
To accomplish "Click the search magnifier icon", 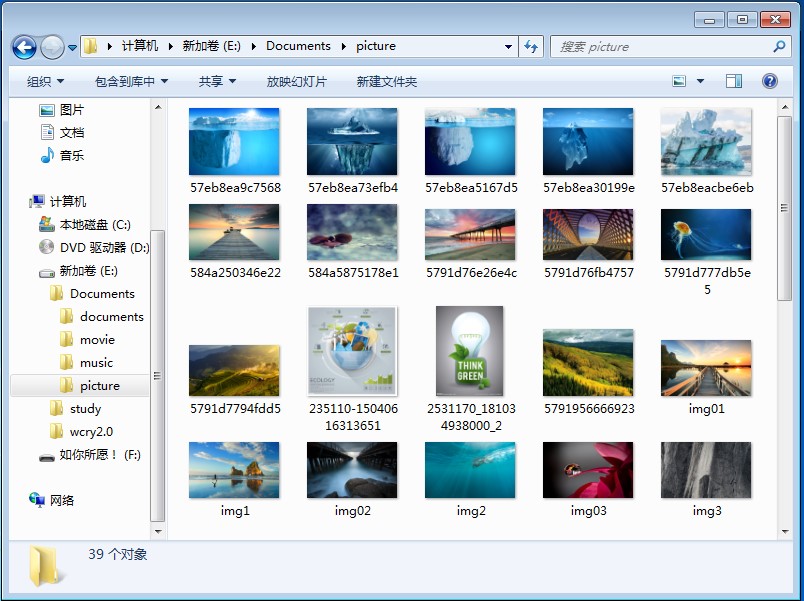I will point(779,46).
